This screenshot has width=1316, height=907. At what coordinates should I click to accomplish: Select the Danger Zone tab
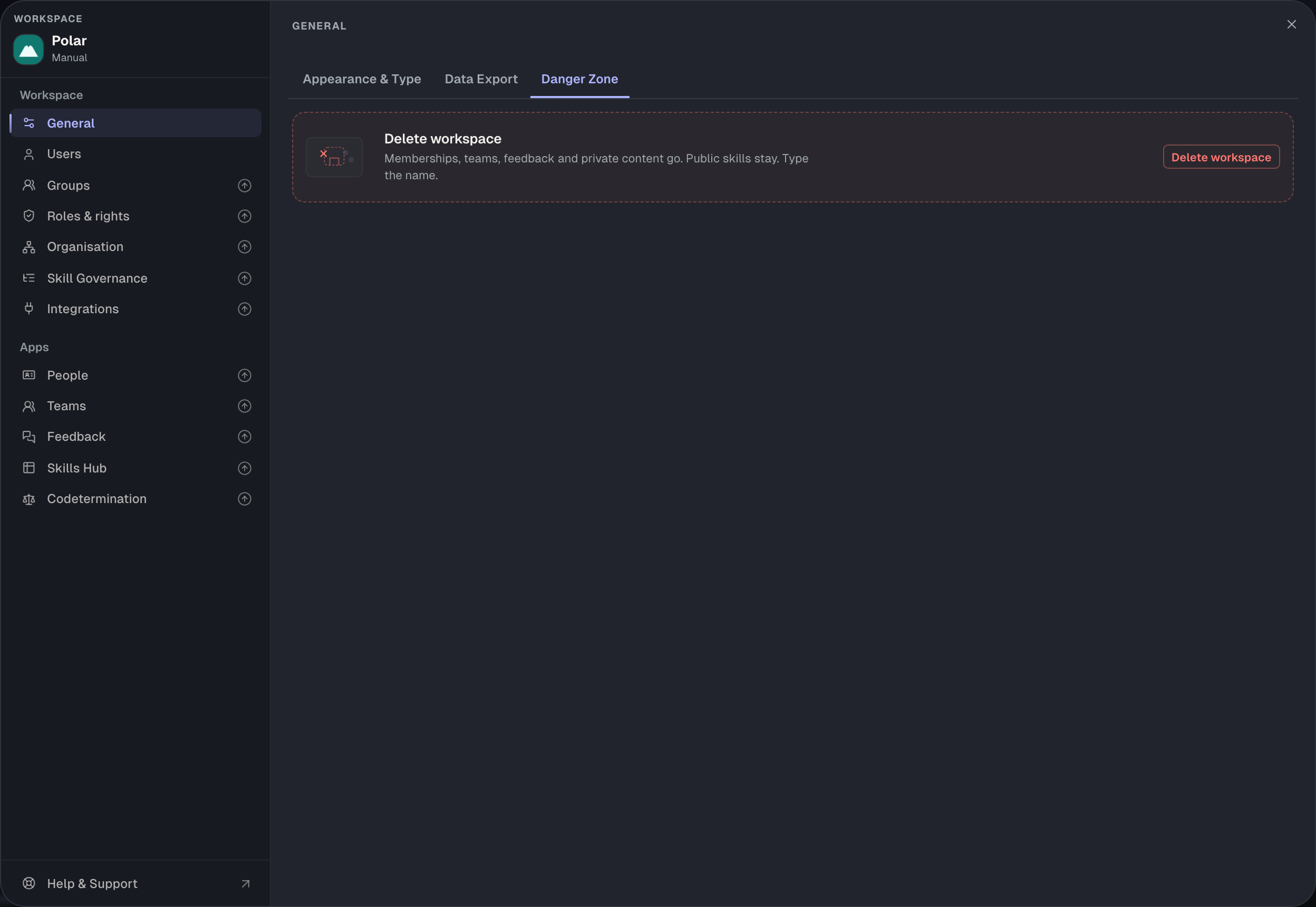pyautogui.click(x=579, y=79)
